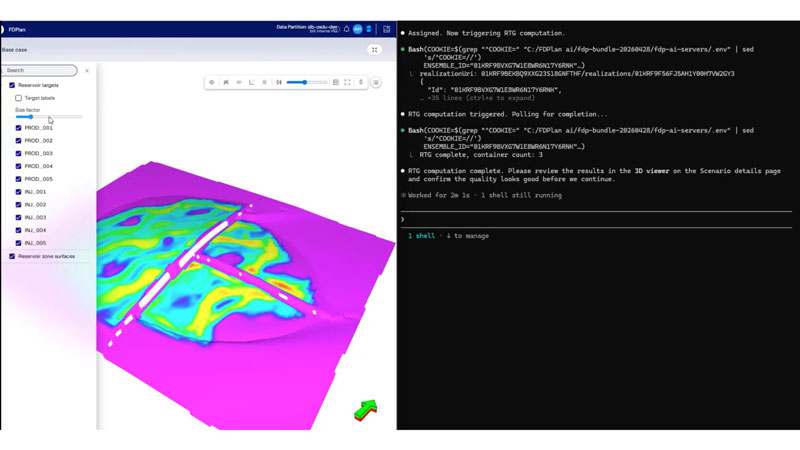Click the 'PROD_003' label text
Viewport: 800px width, 450px height.
tap(38, 154)
